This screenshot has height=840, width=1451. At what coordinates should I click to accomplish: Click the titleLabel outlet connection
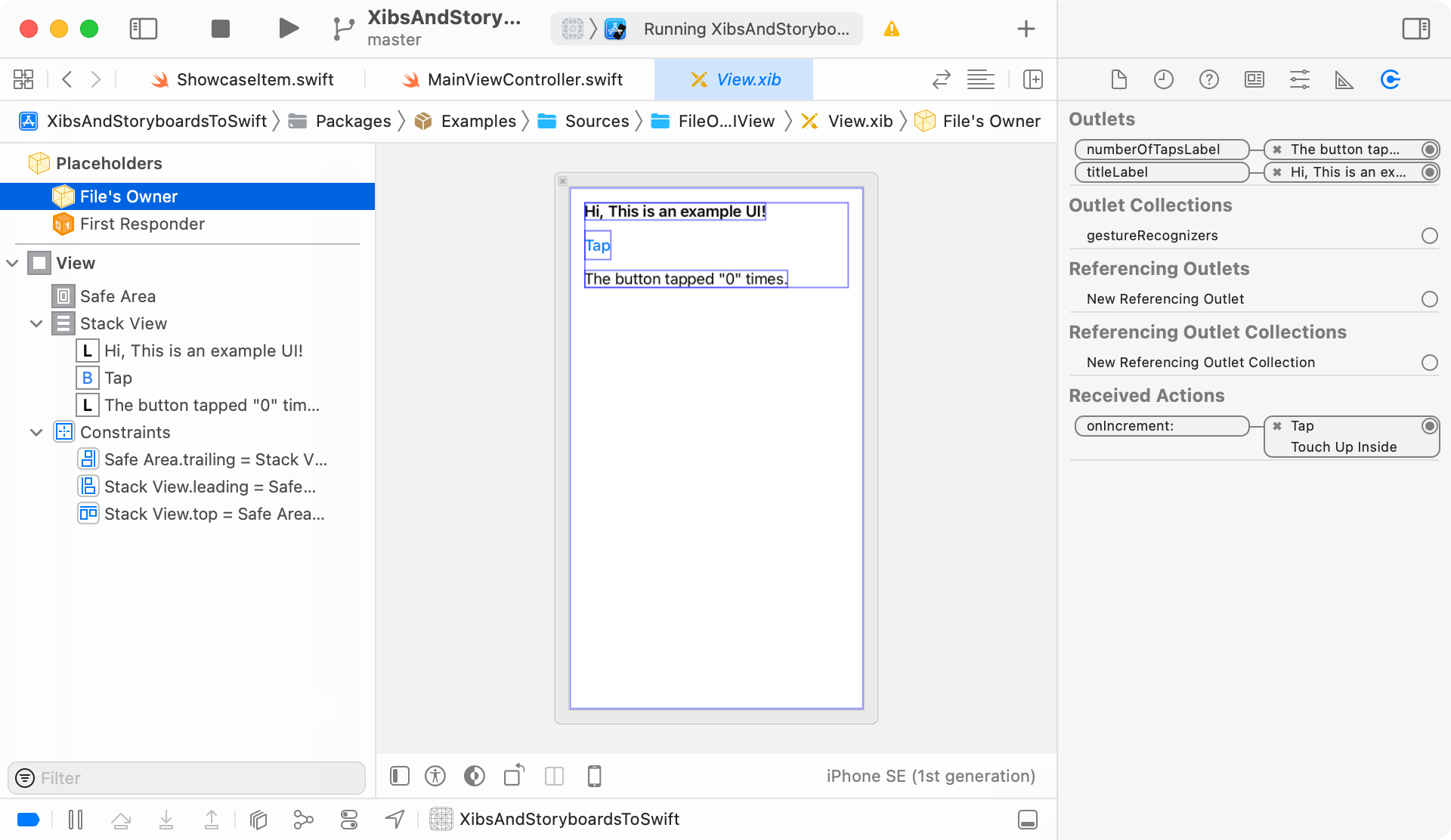pyautogui.click(x=1430, y=172)
